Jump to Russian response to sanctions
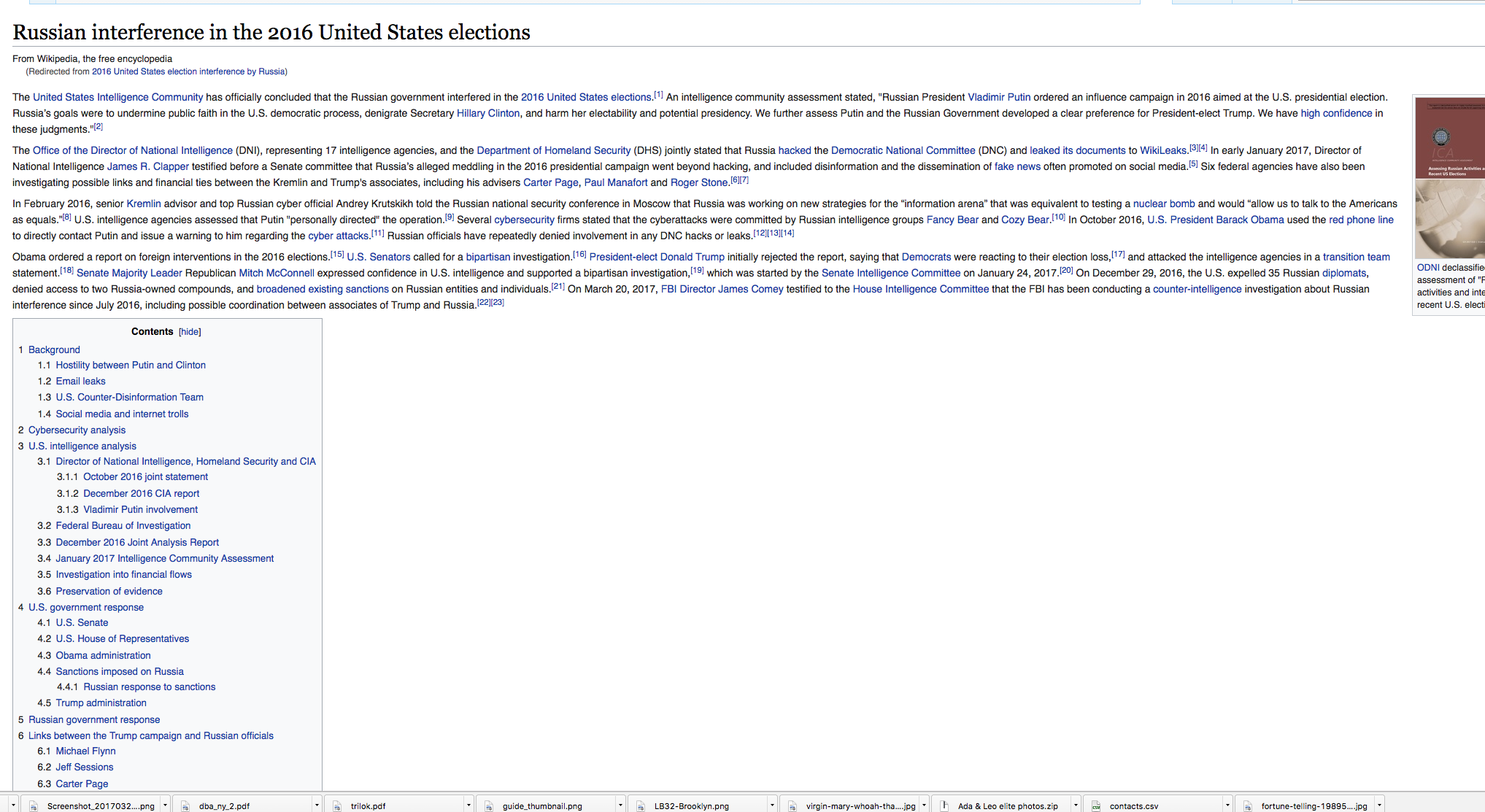1485x812 pixels. click(150, 687)
